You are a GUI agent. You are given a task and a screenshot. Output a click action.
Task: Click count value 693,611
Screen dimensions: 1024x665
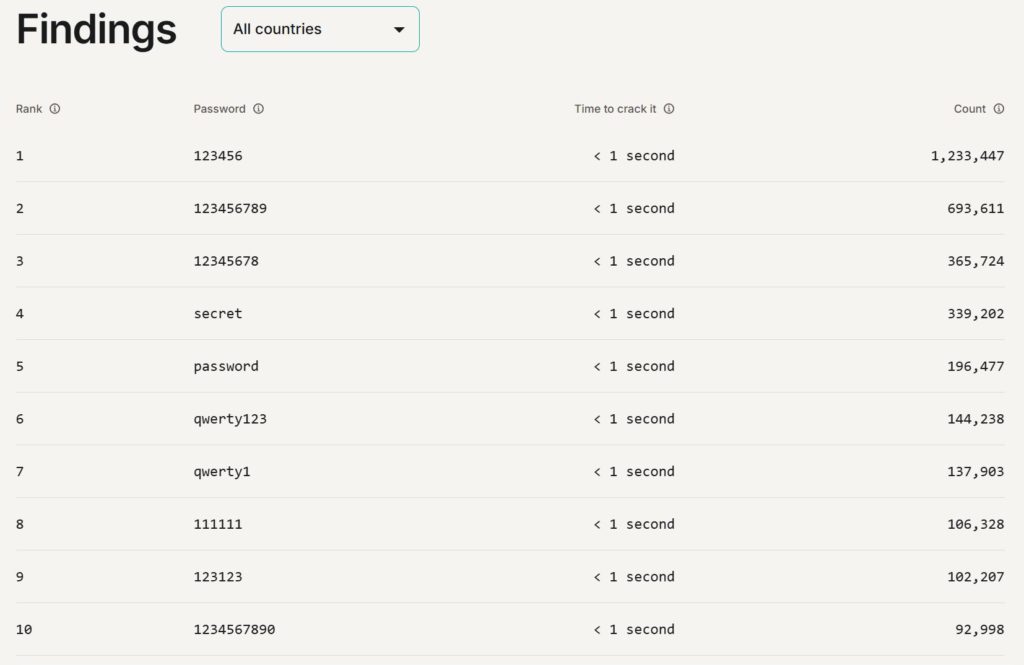976,208
